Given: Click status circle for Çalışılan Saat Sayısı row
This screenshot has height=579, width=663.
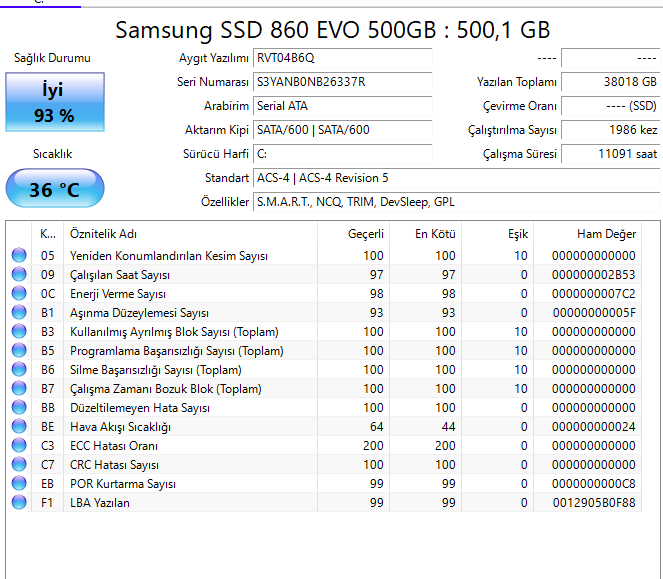Looking at the screenshot, I should (x=19, y=274).
